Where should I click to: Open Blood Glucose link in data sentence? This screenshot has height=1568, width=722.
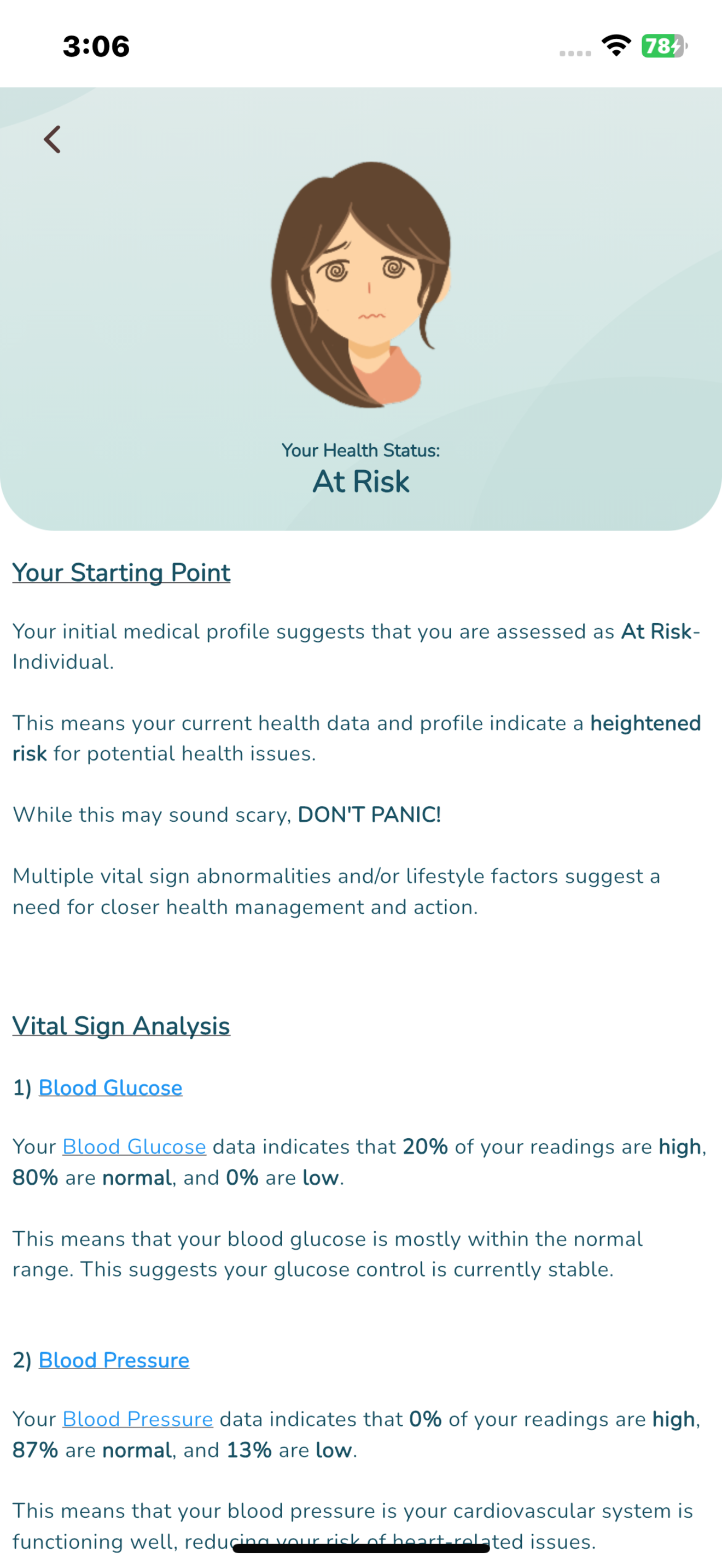tap(134, 1146)
